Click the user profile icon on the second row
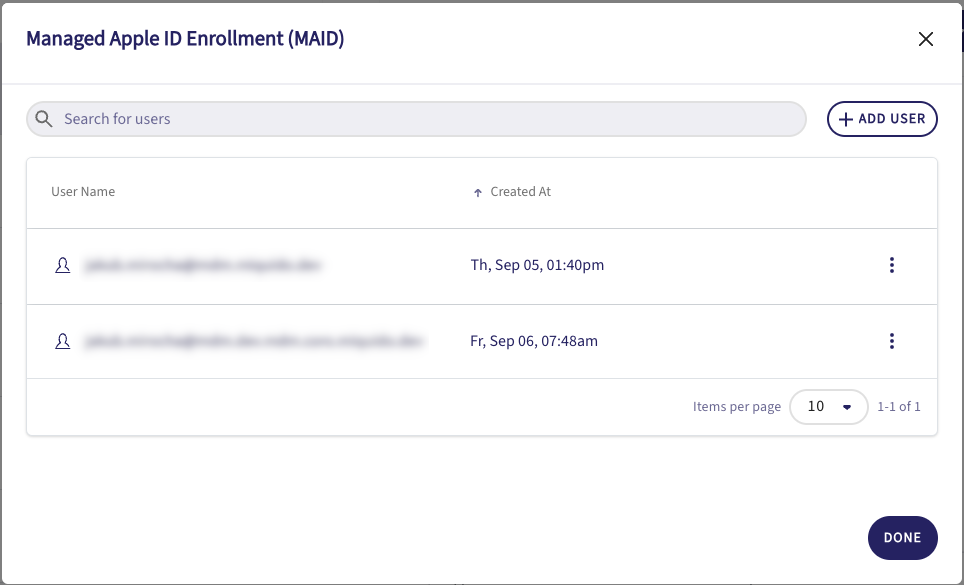Image resolution: width=964 pixels, height=585 pixels. pyautogui.click(x=62, y=341)
